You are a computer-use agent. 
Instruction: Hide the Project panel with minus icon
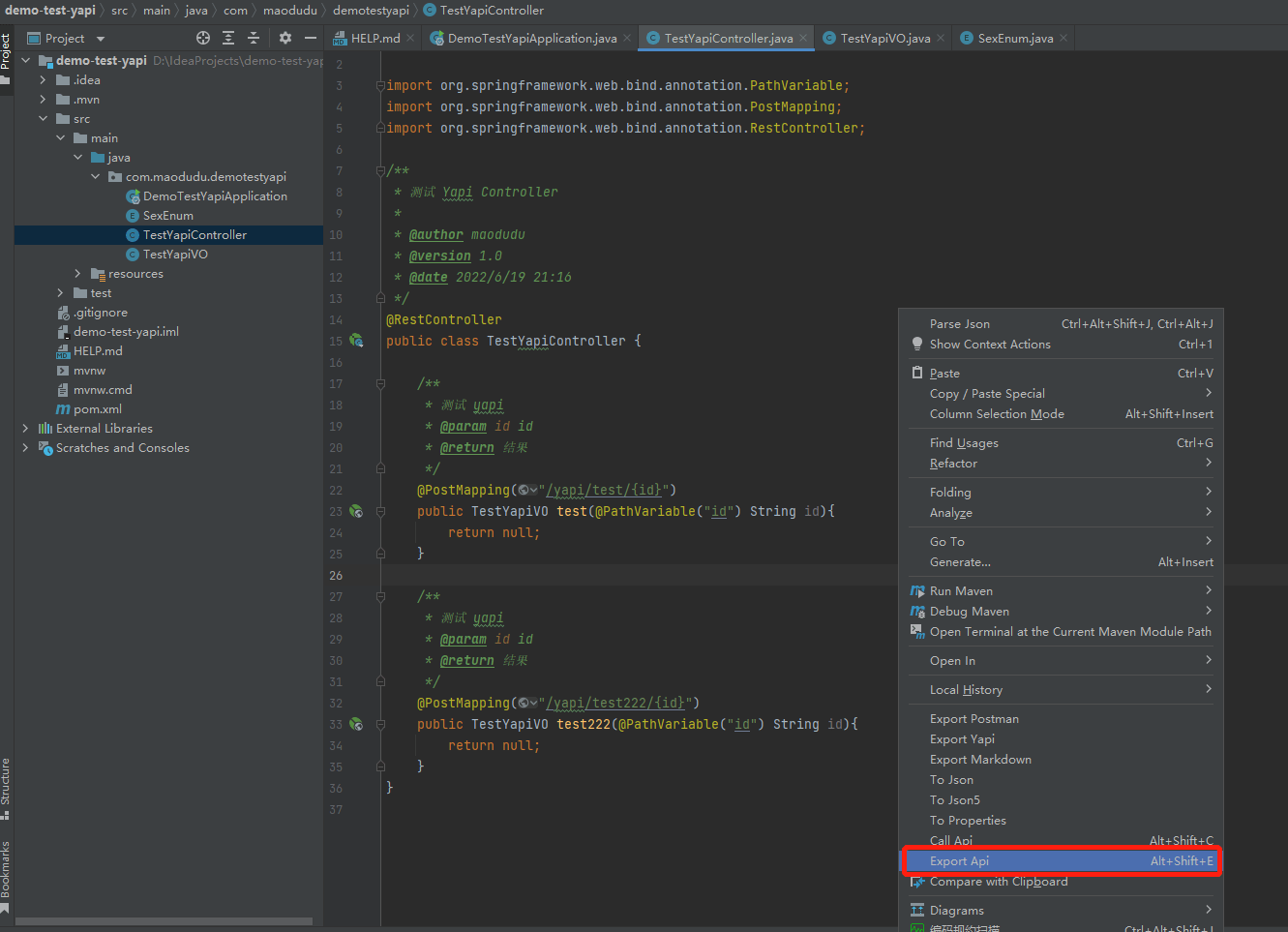click(x=311, y=38)
